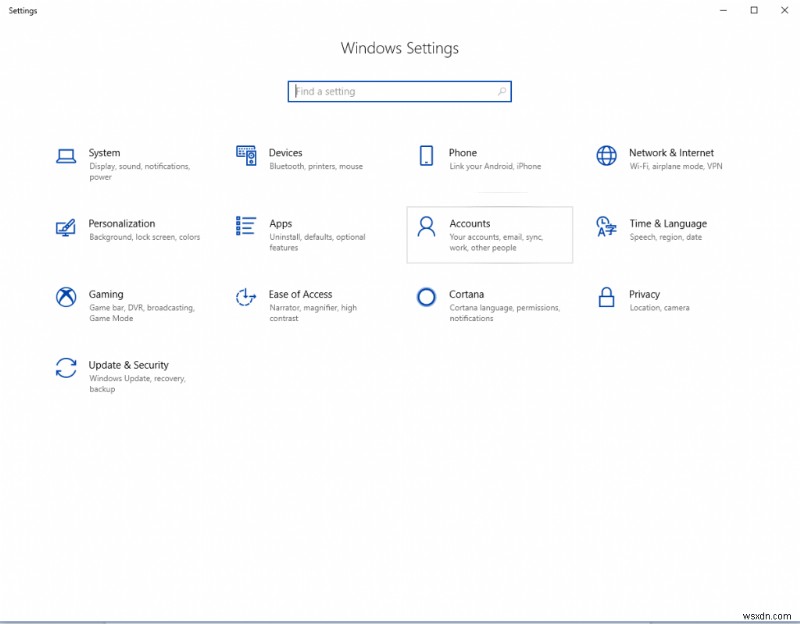The height and width of the screenshot is (624, 800).
Task: Click the Time & Language clock icon
Action: point(607,226)
